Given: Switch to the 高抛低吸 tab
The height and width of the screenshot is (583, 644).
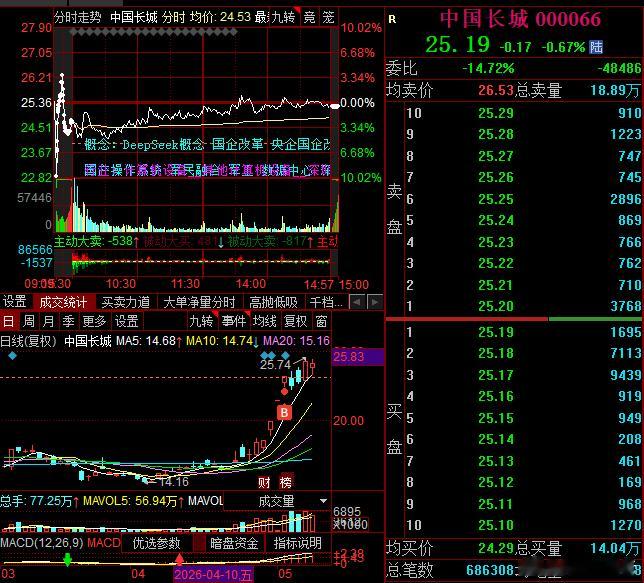Looking at the screenshot, I should tap(273, 302).
